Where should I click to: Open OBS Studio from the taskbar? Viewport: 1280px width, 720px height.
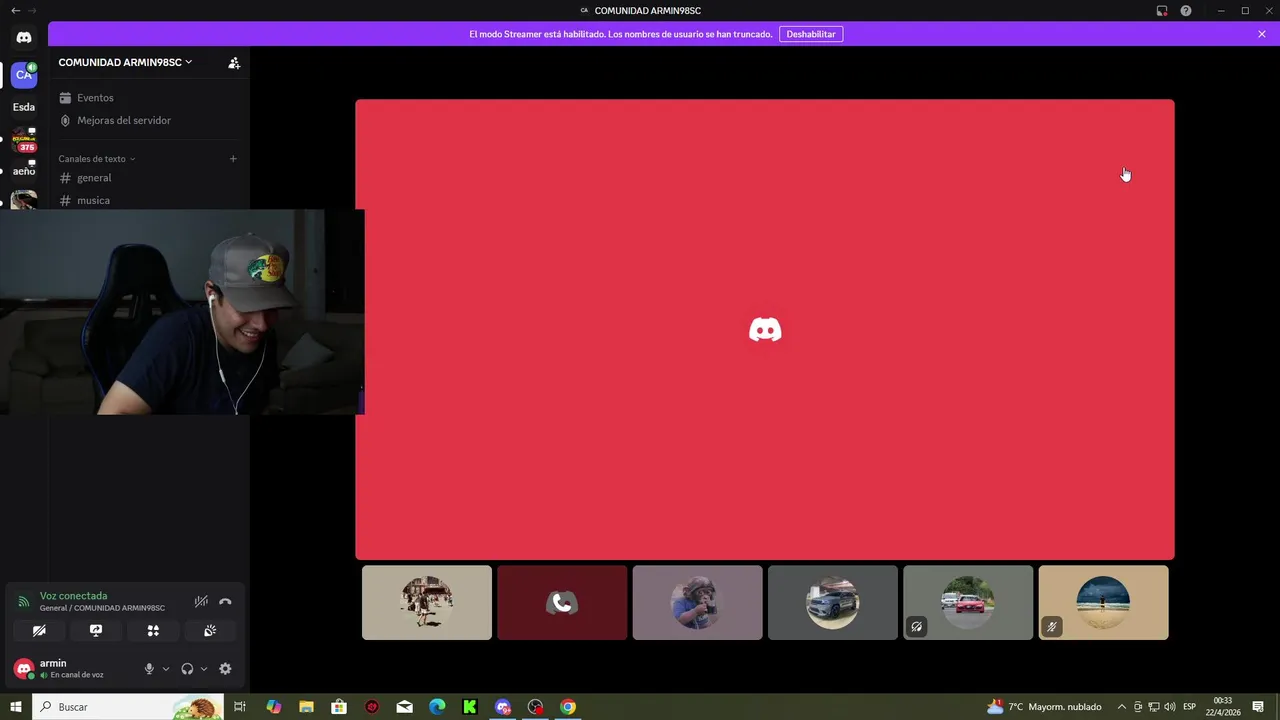(x=535, y=707)
